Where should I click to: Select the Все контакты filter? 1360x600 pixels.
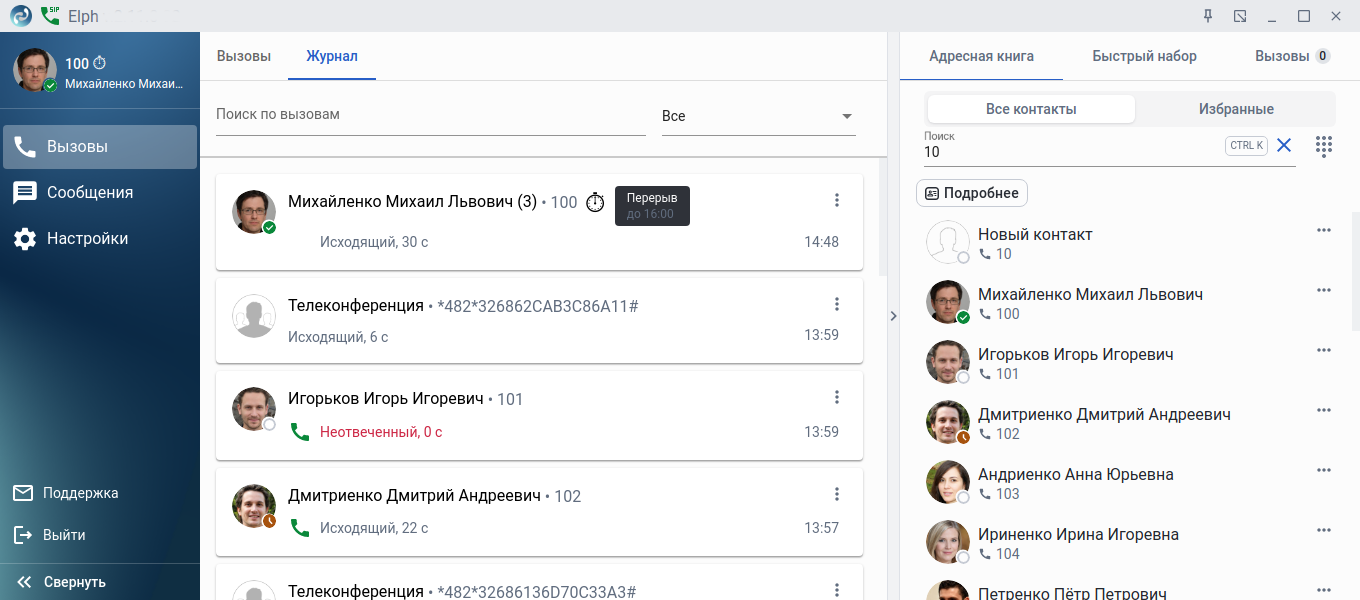(1031, 109)
